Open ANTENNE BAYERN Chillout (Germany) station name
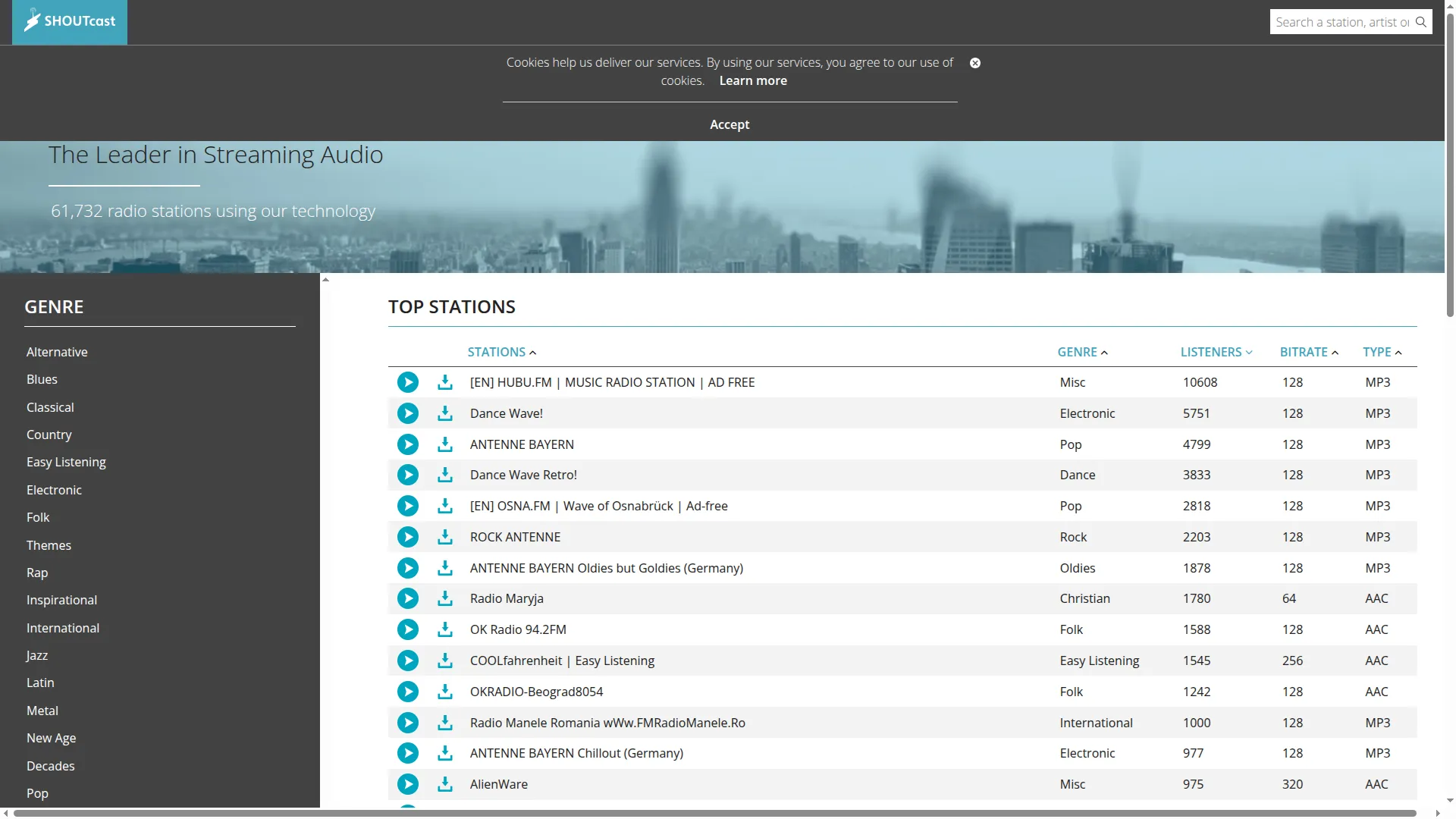Viewport: 1456px width, 819px height. click(x=576, y=753)
